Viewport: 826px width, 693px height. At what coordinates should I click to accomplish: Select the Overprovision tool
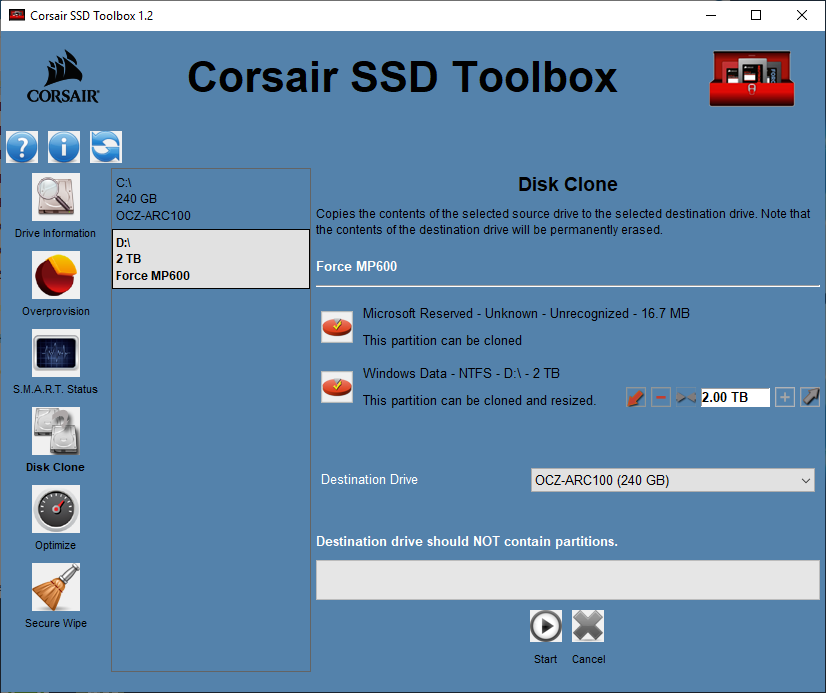pyautogui.click(x=55, y=281)
